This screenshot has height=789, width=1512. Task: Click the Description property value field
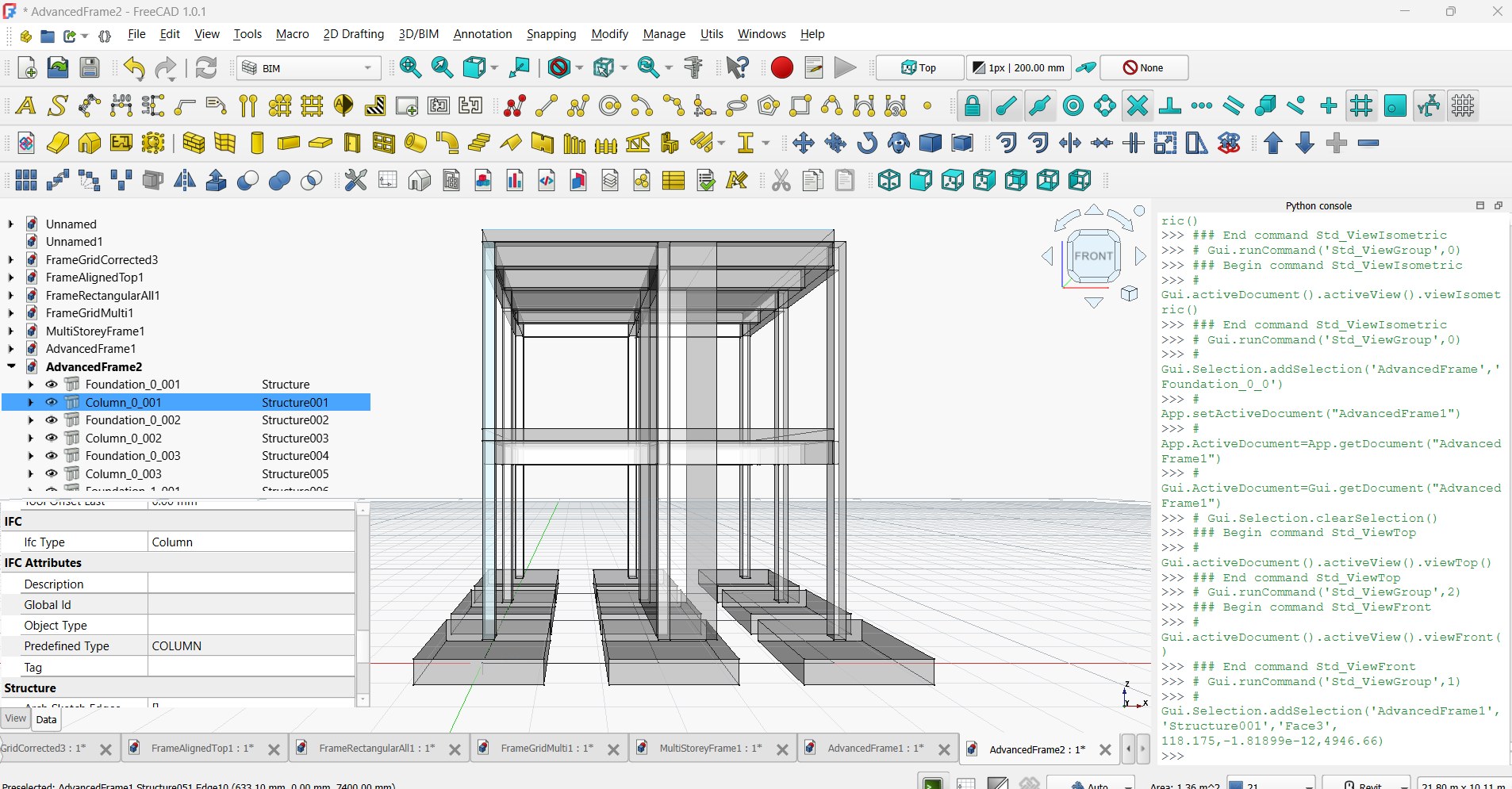click(x=251, y=584)
